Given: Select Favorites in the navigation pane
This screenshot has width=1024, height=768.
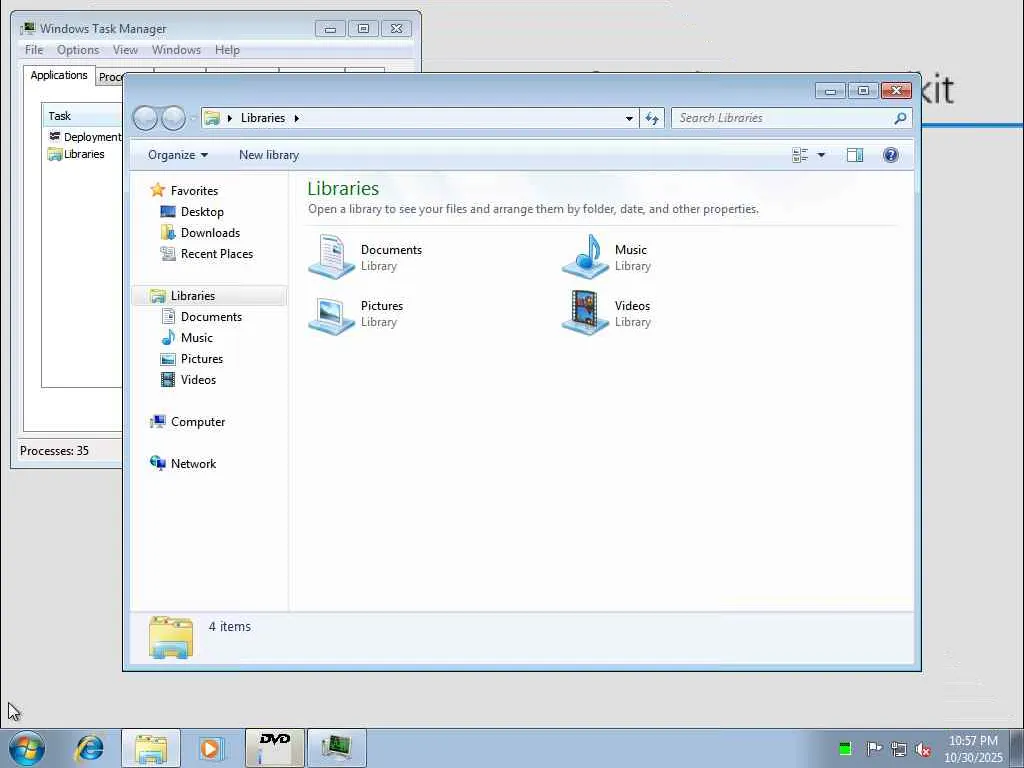Looking at the screenshot, I should [194, 191].
